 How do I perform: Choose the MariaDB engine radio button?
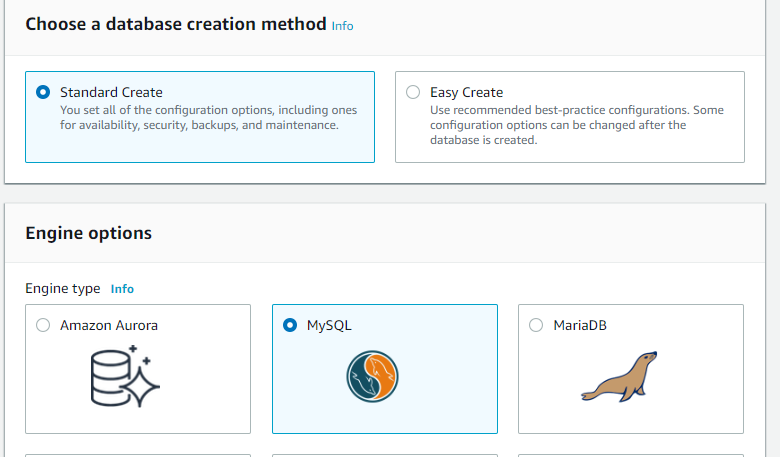536,325
